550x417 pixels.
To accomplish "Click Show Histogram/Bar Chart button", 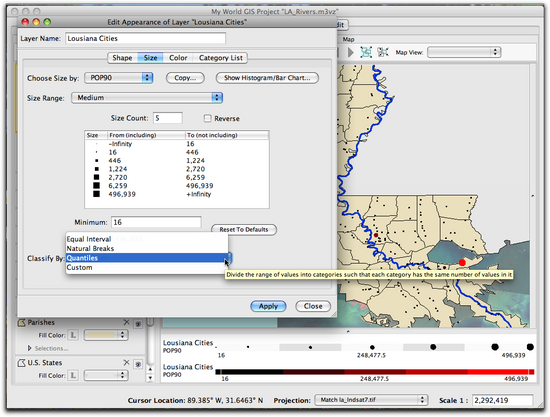I will click(267, 78).
